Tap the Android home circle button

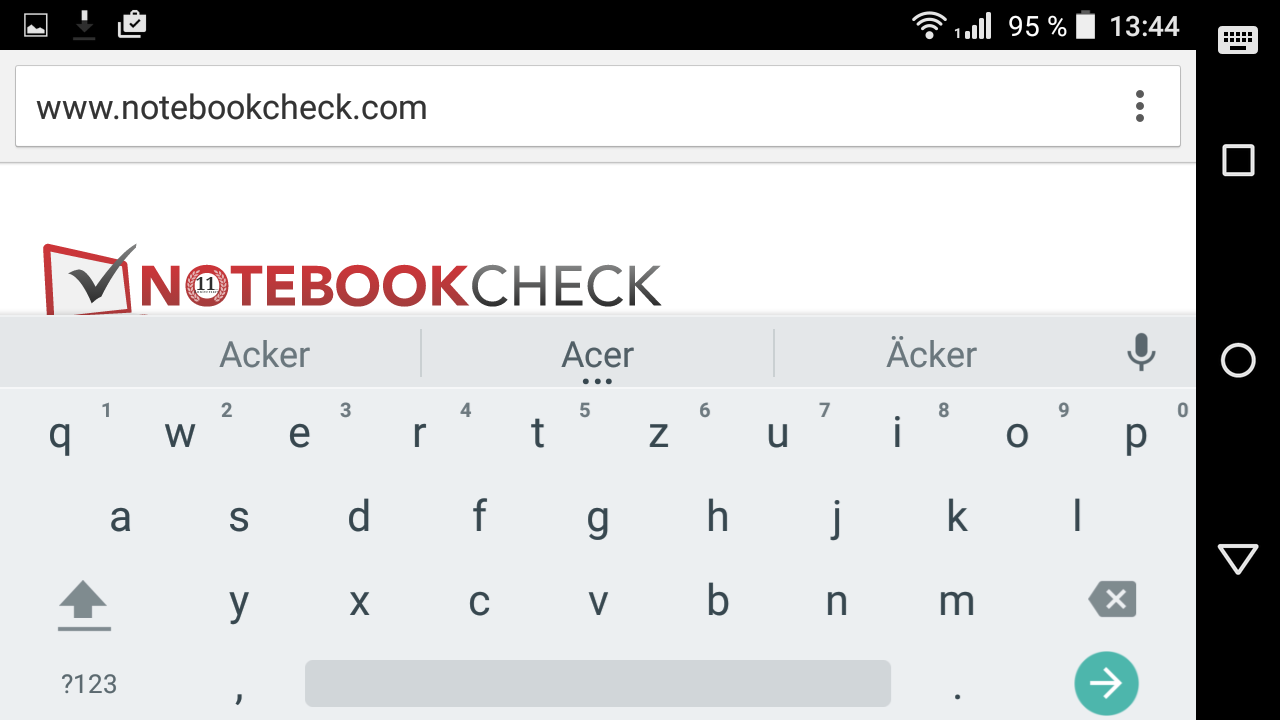(1238, 360)
